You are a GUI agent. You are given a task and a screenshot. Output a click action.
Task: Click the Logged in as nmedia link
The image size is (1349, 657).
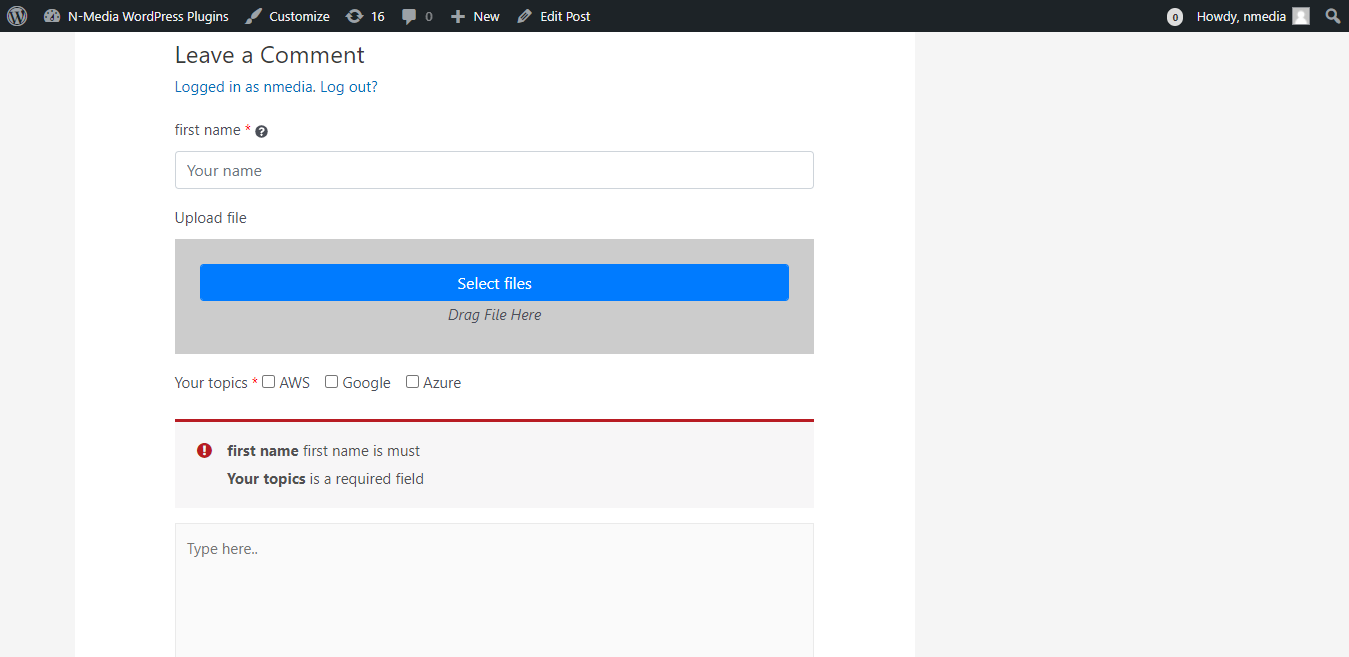click(245, 87)
